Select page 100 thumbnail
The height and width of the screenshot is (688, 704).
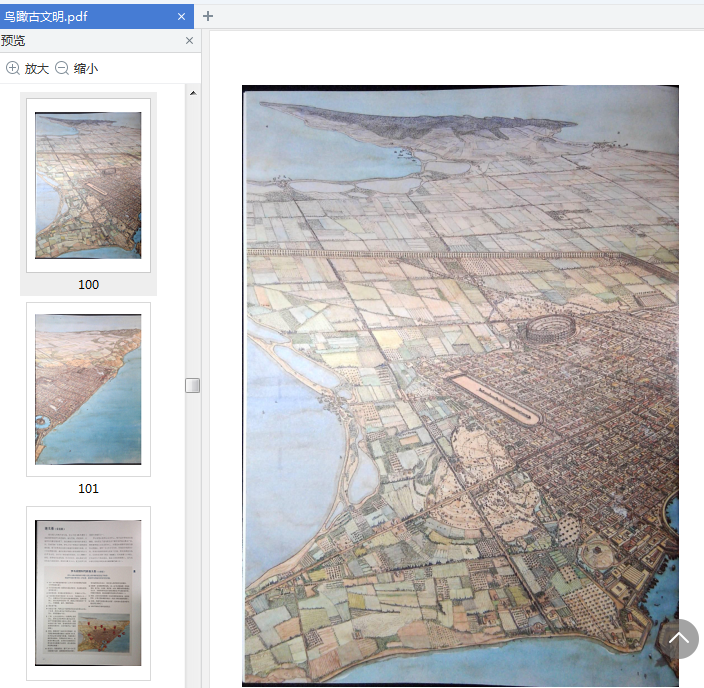[x=88, y=185]
